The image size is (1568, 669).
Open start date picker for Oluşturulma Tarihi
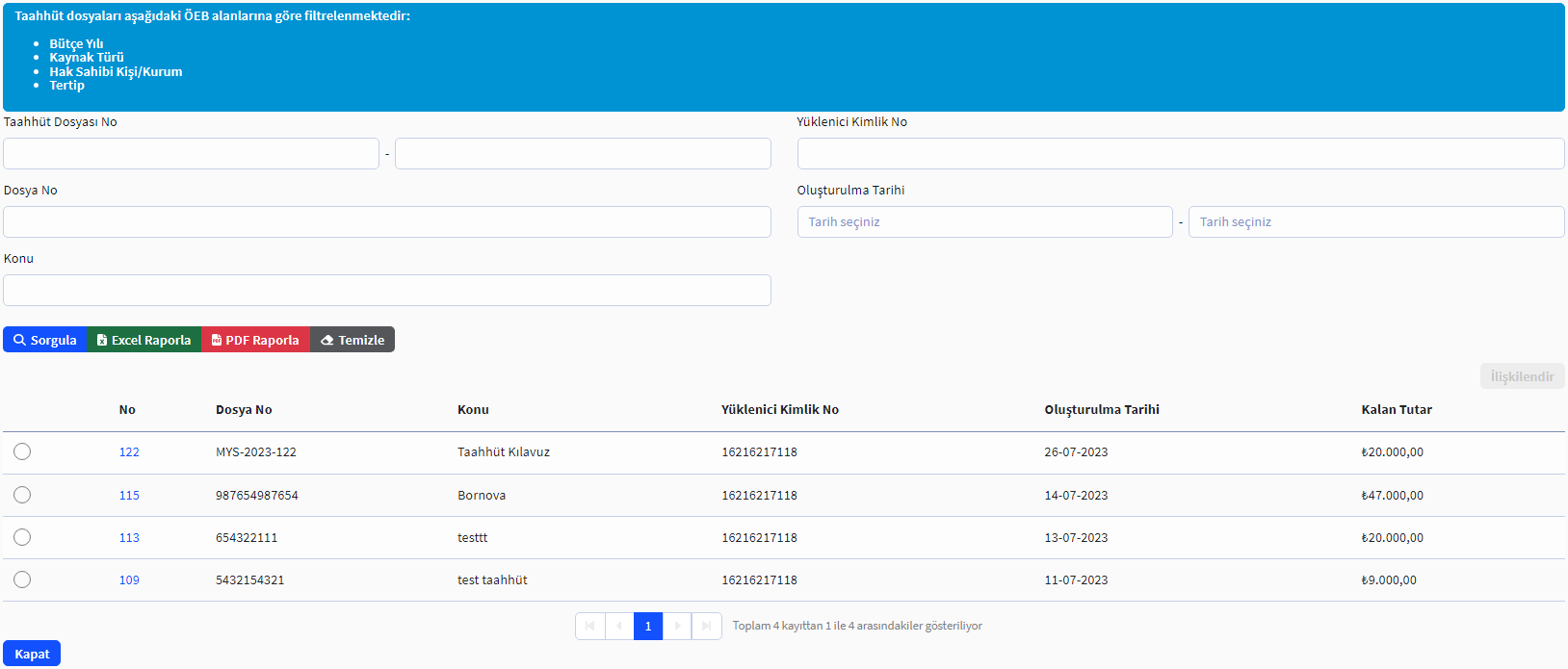pyautogui.click(x=984, y=222)
